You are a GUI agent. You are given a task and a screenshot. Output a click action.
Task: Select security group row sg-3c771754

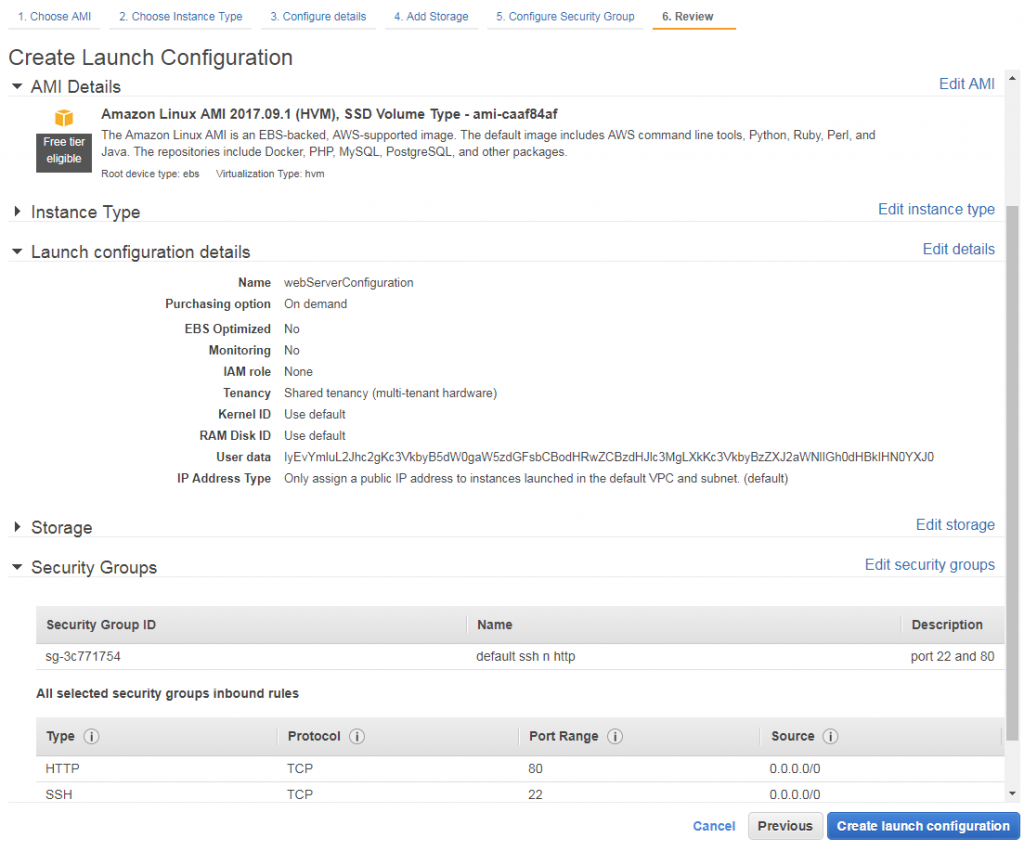coord(85,657)
